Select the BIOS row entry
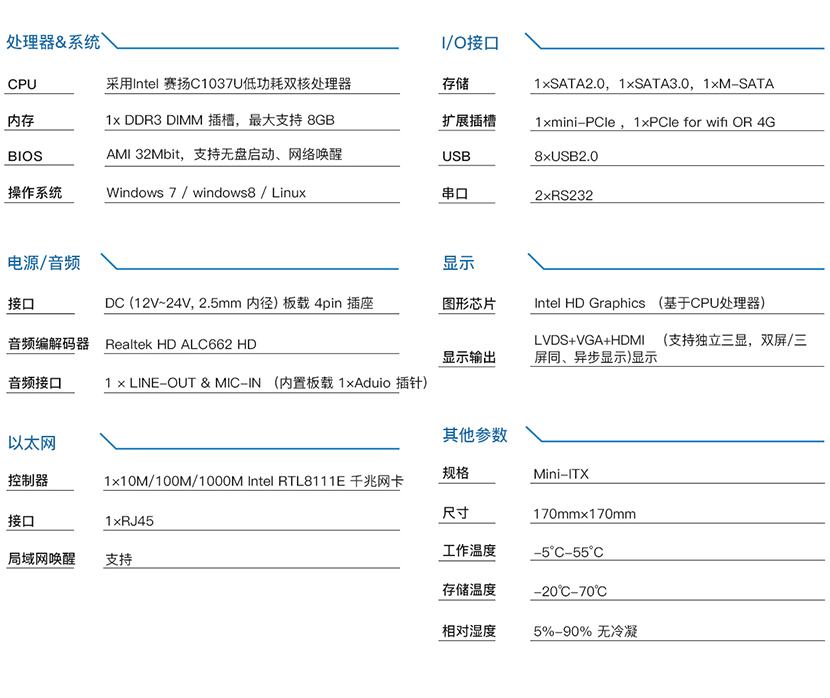This screenshot has width=830, height=698. pos(21,156)
